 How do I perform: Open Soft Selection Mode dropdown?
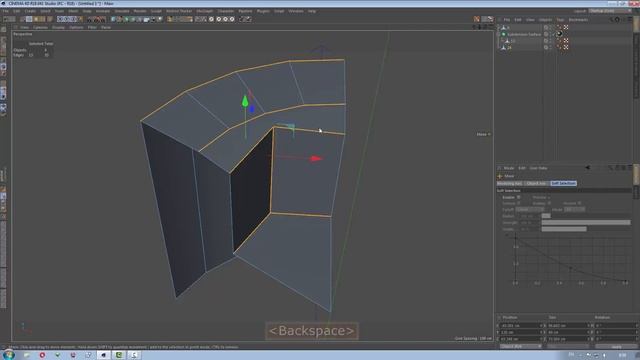pos(575,210)
